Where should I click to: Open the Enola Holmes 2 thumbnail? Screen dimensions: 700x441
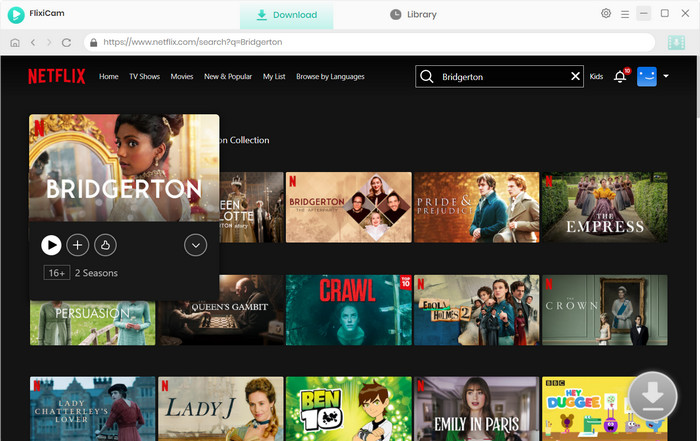[476, 310]
